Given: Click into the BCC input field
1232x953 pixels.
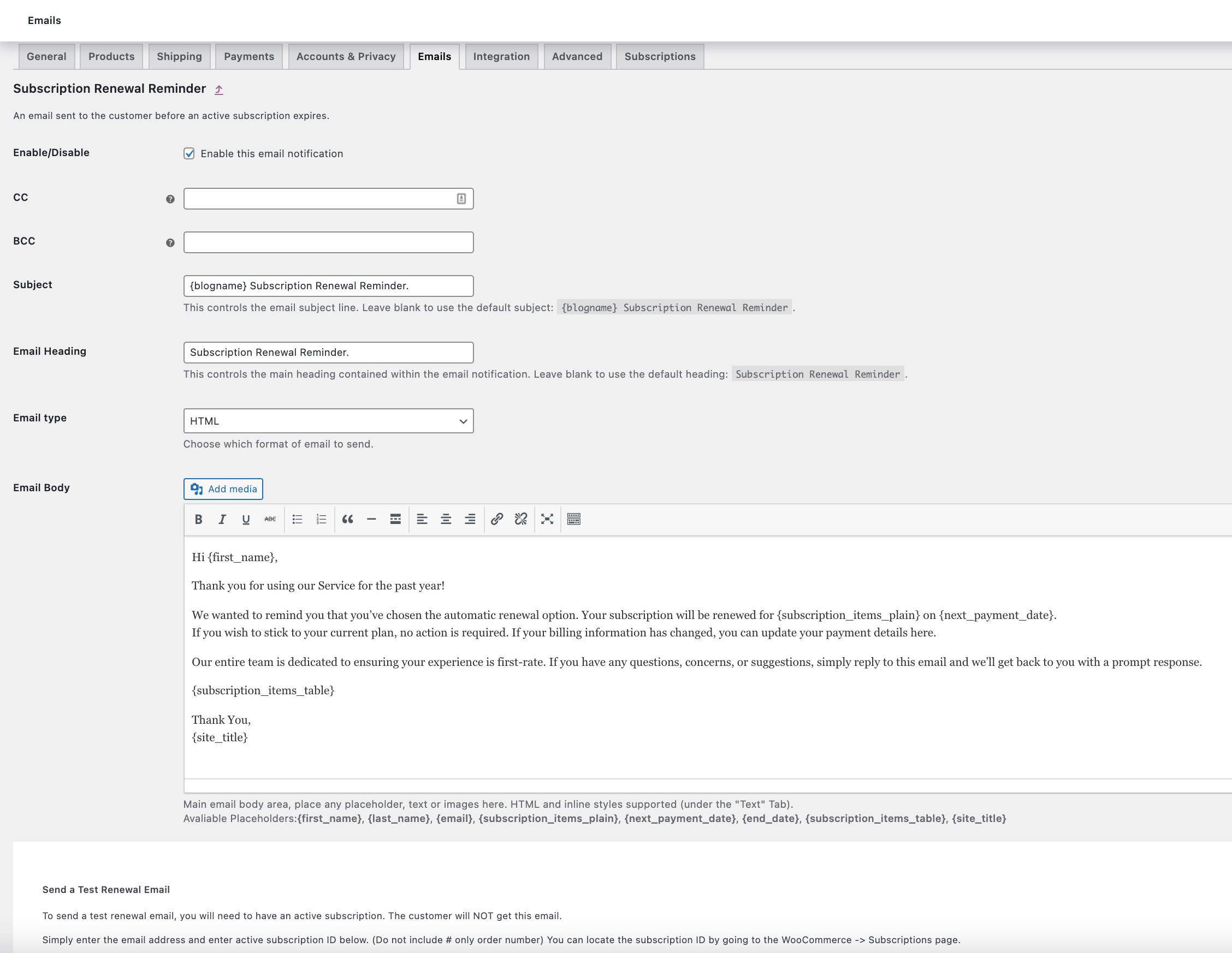Looking at the screenshot, I should [x=328, y=242].
